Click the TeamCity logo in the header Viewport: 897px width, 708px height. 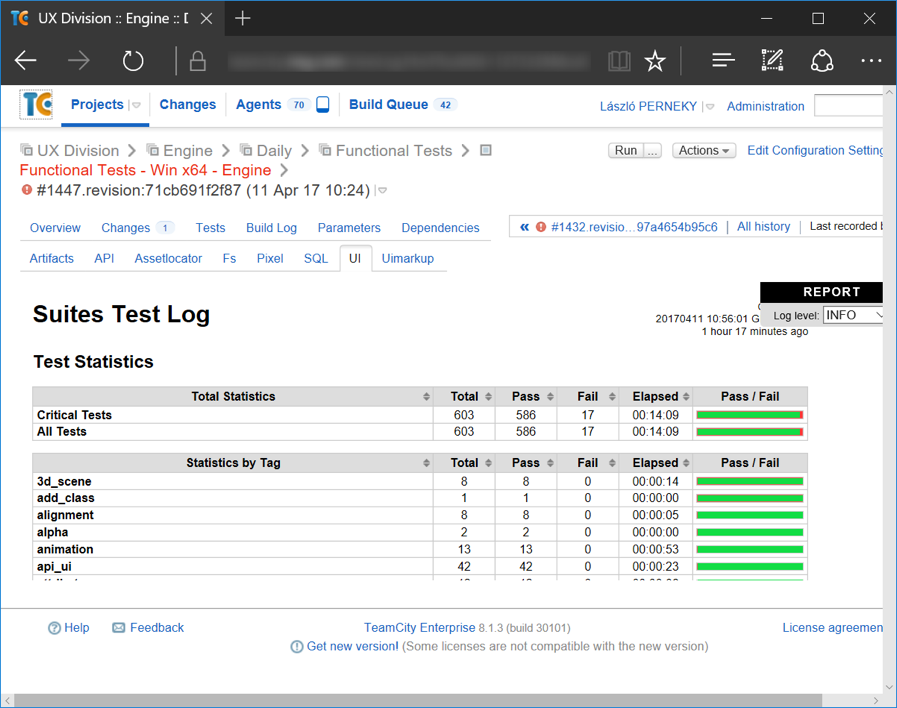click(36, 104)
